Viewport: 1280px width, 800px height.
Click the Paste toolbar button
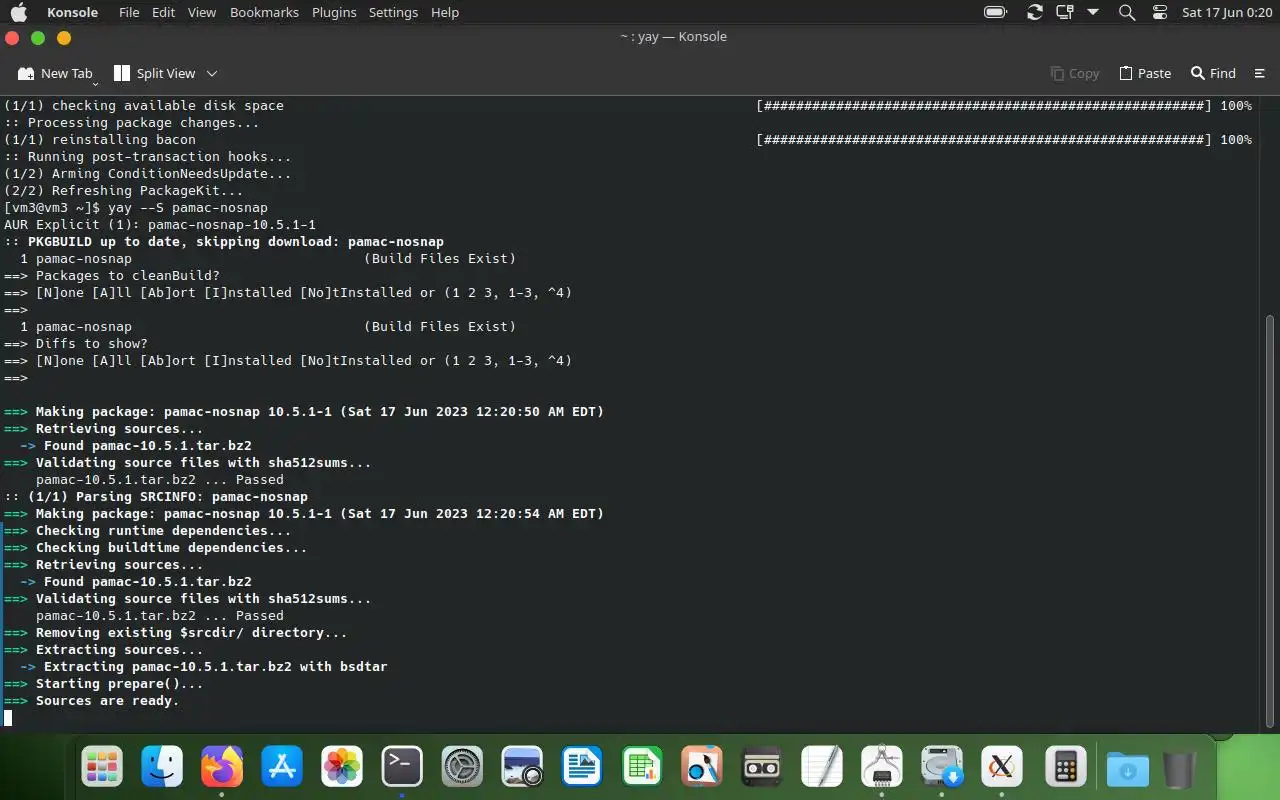(x=1145, y=73)
